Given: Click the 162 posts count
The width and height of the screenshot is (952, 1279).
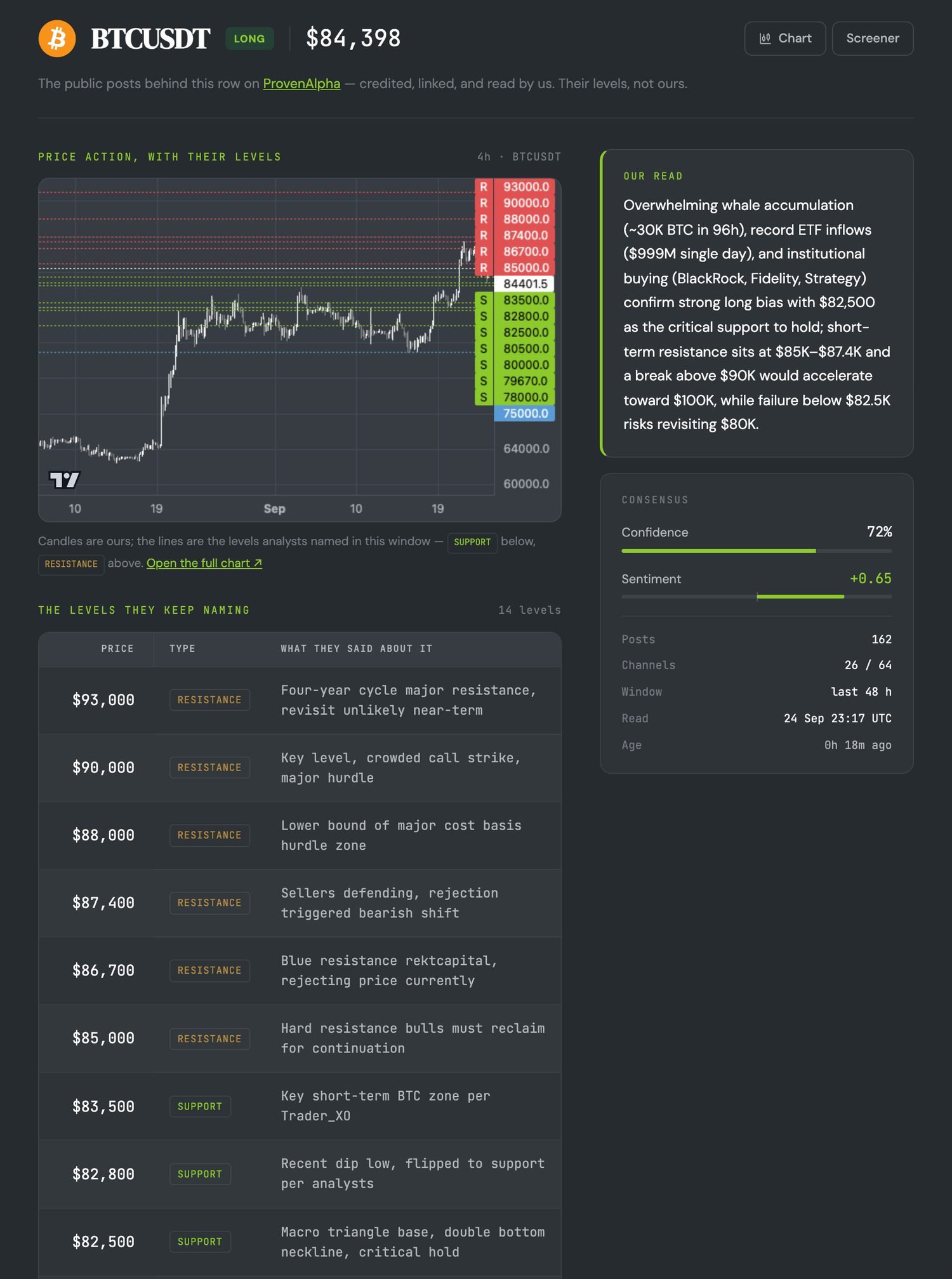Looking at the screenshot, I should tap(882, 639).
